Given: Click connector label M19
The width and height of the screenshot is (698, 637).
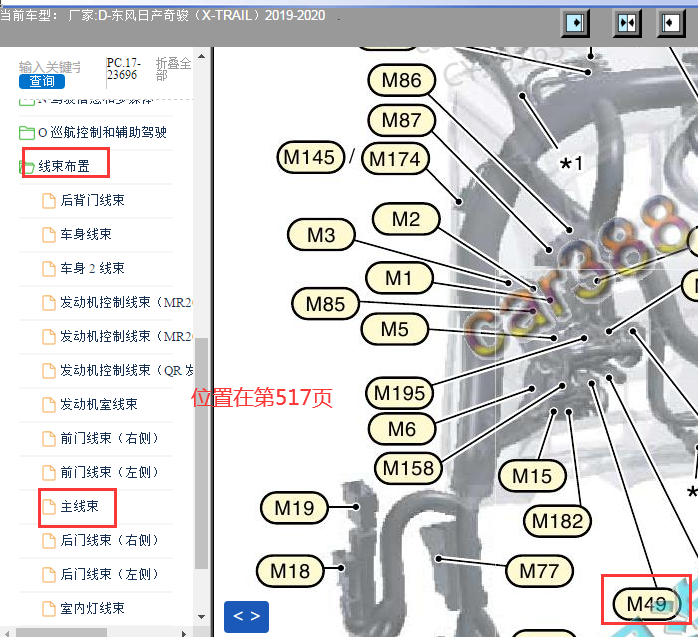Looking at the screenshot, I should [294, 508].
